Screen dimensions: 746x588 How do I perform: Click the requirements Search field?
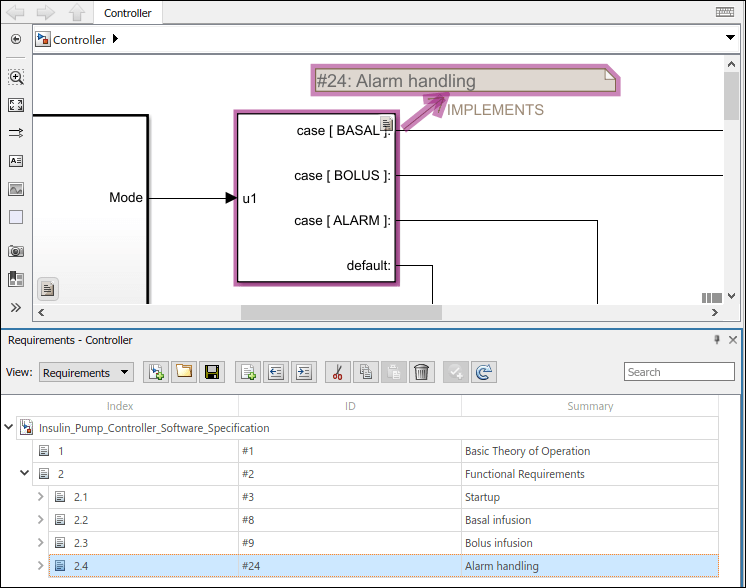679,372
